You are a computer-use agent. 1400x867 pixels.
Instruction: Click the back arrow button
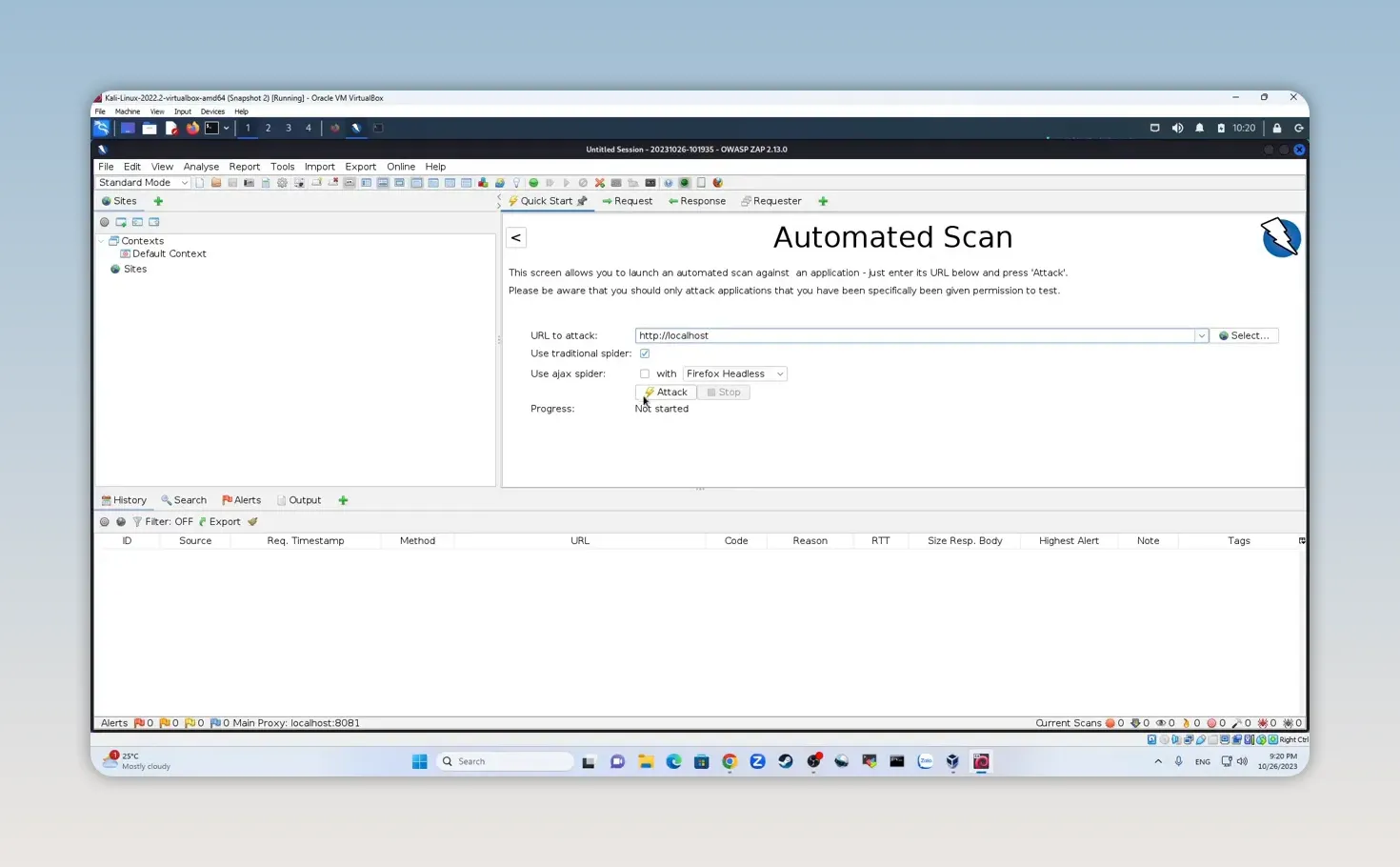coord(516,237)
